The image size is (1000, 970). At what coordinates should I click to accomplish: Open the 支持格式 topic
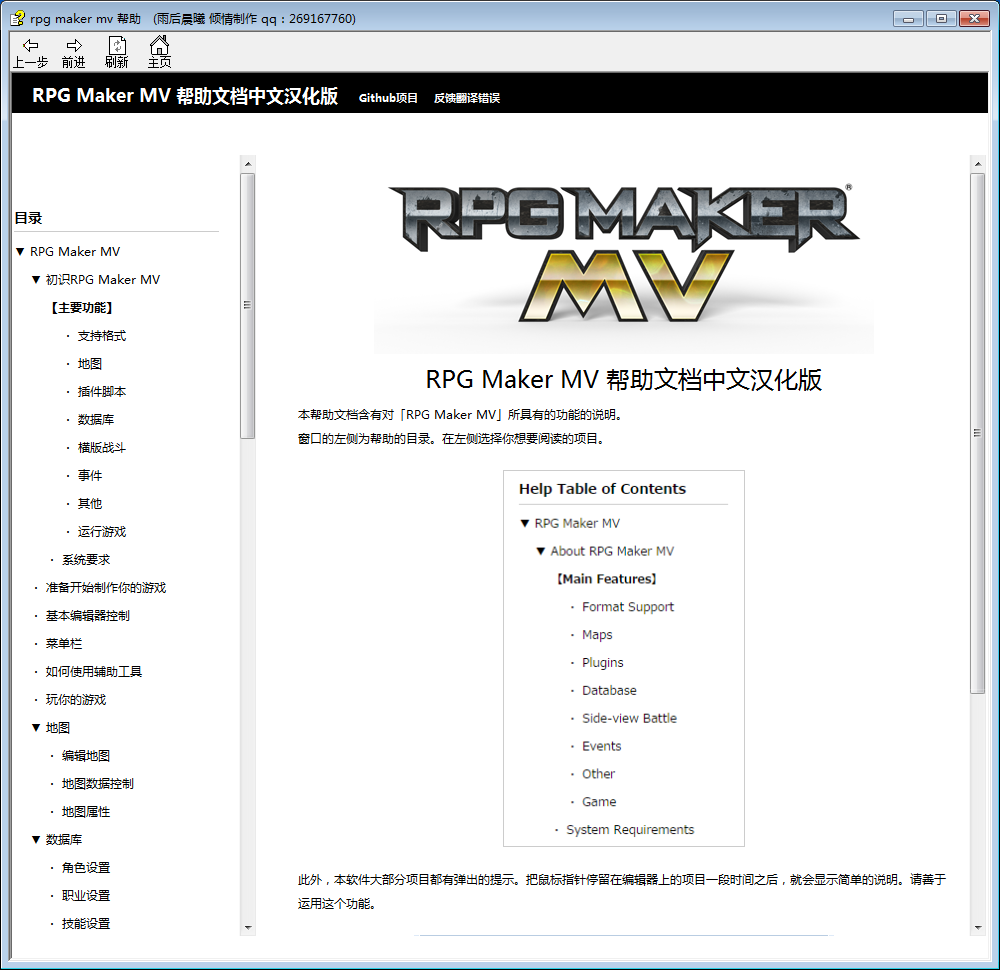point(102,335)
